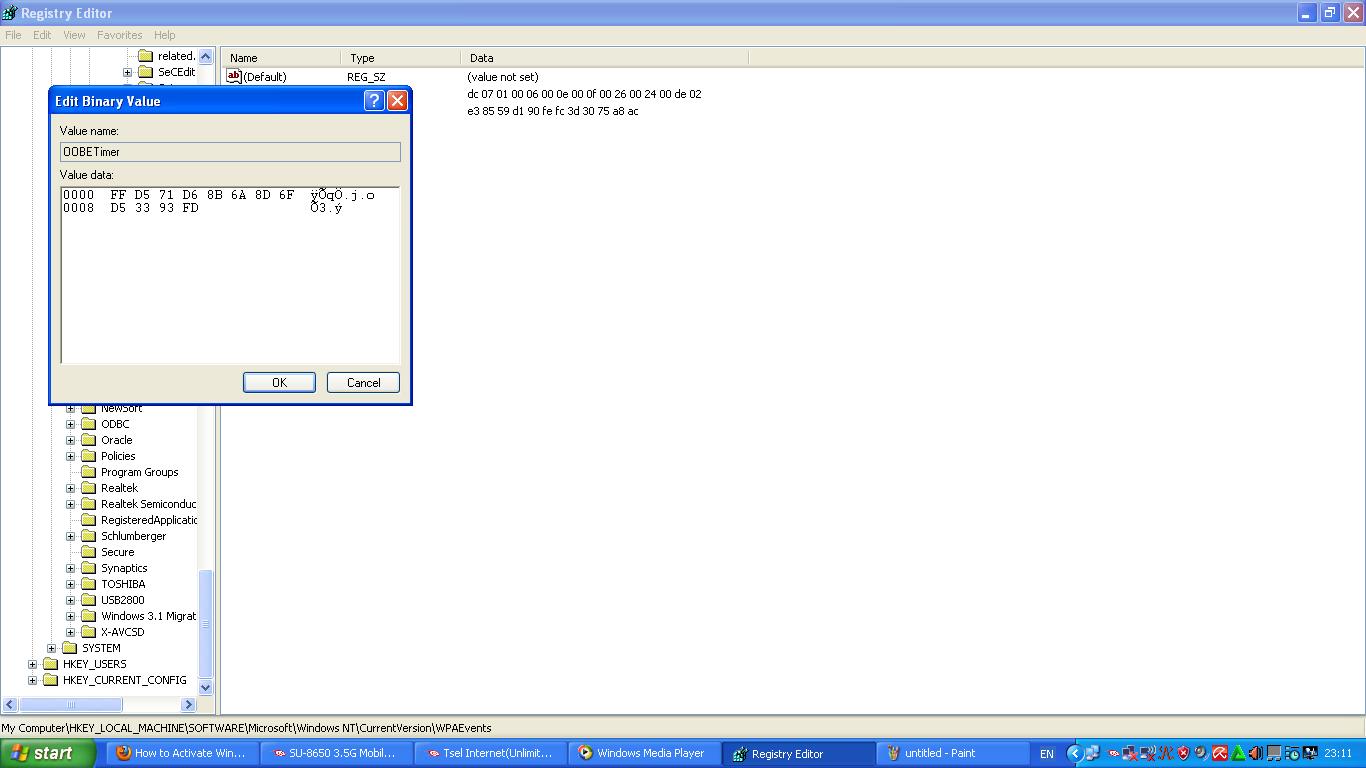Click the ODBC folder icon
This screenshot has width=1366, height=768.
coord(91,423)
